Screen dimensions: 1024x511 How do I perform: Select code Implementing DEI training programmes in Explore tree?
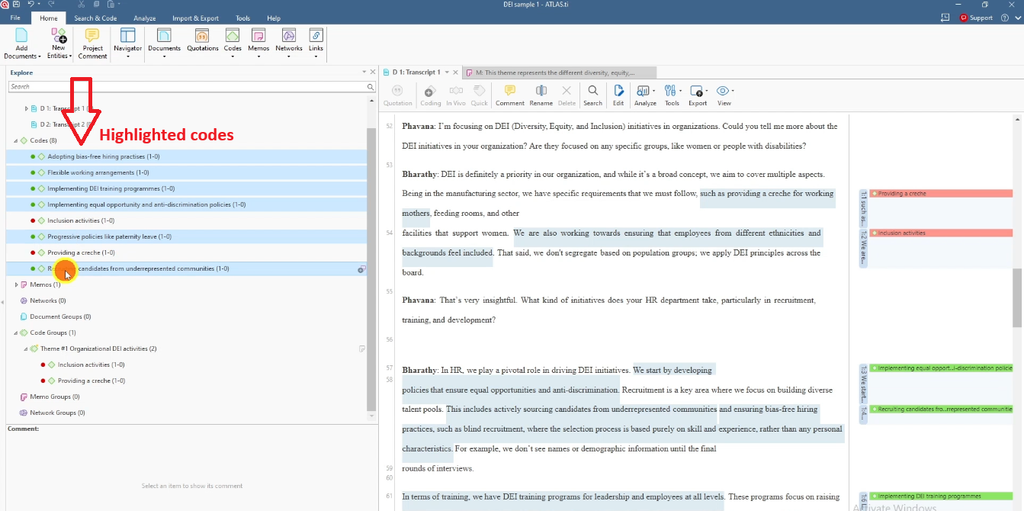186,189
